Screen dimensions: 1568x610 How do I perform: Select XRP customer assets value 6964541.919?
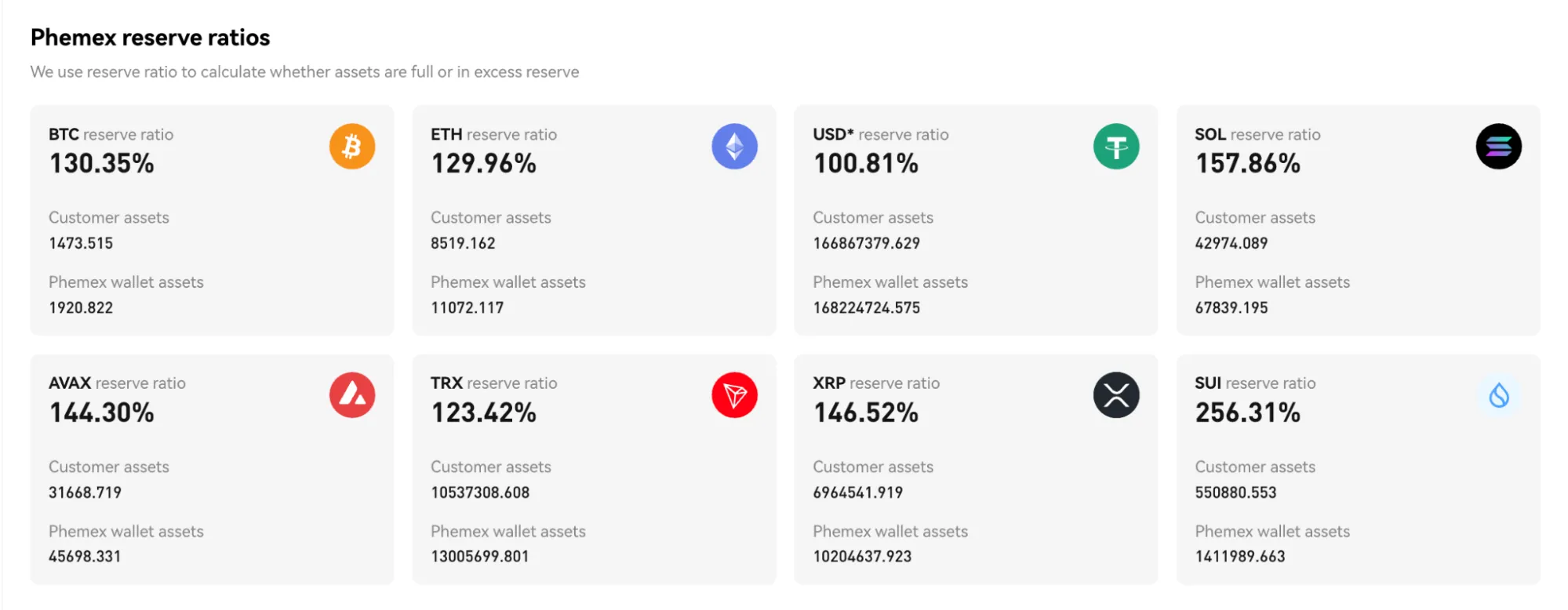click(x=857, y=492)
